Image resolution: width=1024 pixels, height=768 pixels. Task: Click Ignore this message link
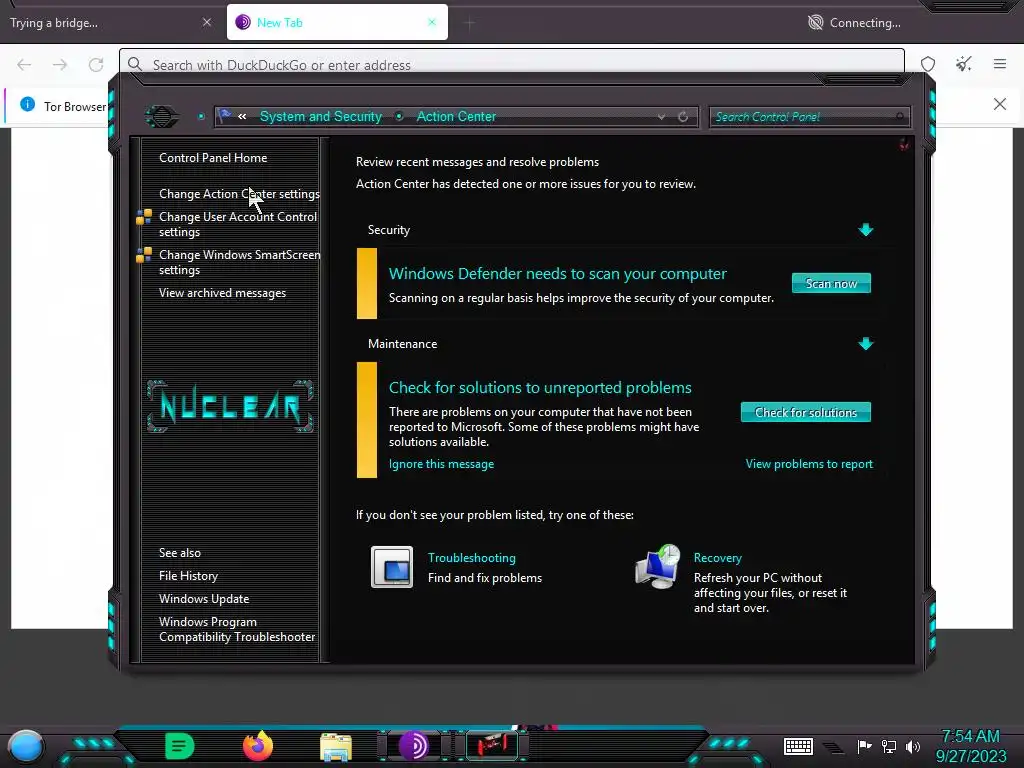pyautogui.click(x=441, y=464)
